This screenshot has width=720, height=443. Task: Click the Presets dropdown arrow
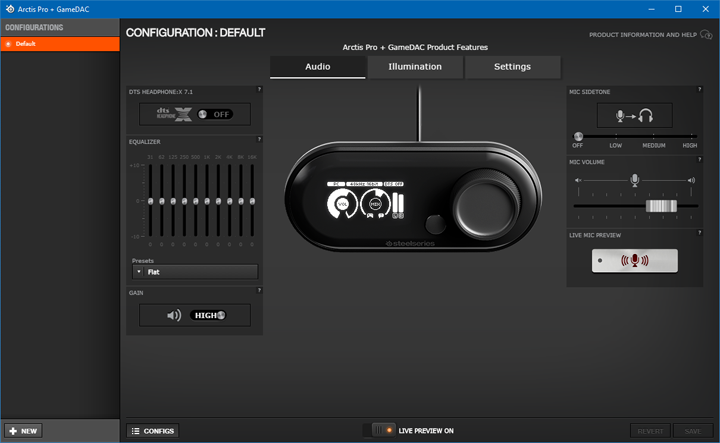pyautogui.click(x=139, y=272)
